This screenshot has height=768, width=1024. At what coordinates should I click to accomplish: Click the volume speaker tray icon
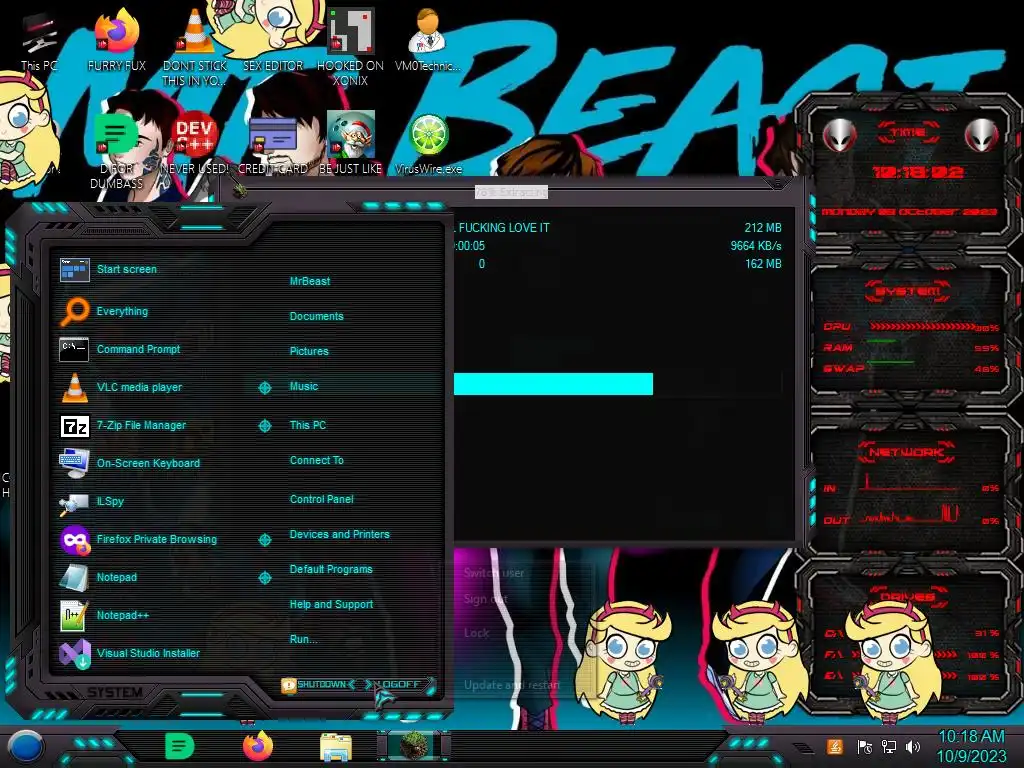point(913,746)
